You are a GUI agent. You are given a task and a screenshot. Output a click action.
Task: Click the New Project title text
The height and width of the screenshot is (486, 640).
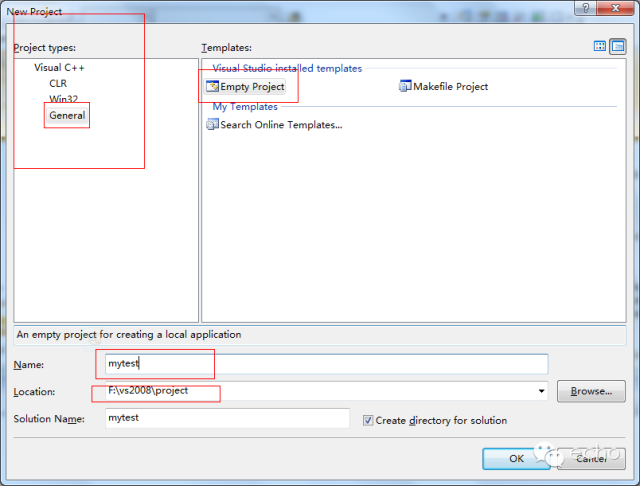pos(34,11)
